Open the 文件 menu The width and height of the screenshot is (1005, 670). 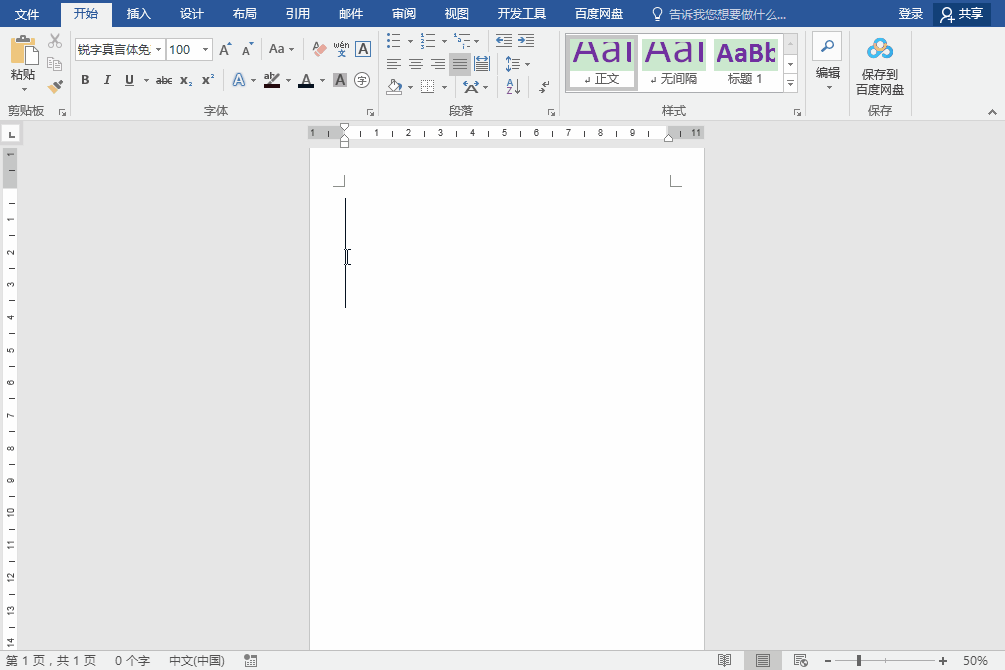click(27, 14)
